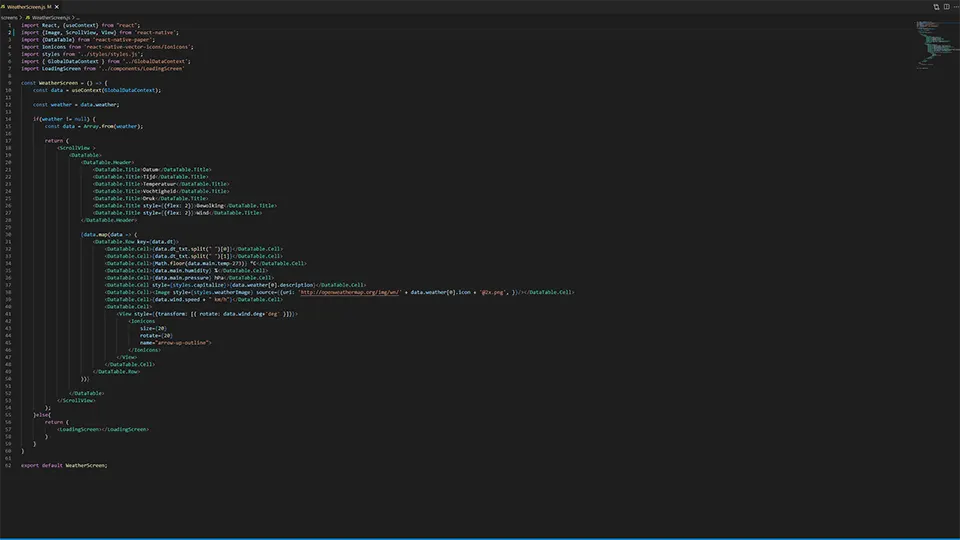Viewport: 960px width, 540px height.
Task: Click 'Math.floor(data.main.temp-273)' expression
Action: [201, 263]
